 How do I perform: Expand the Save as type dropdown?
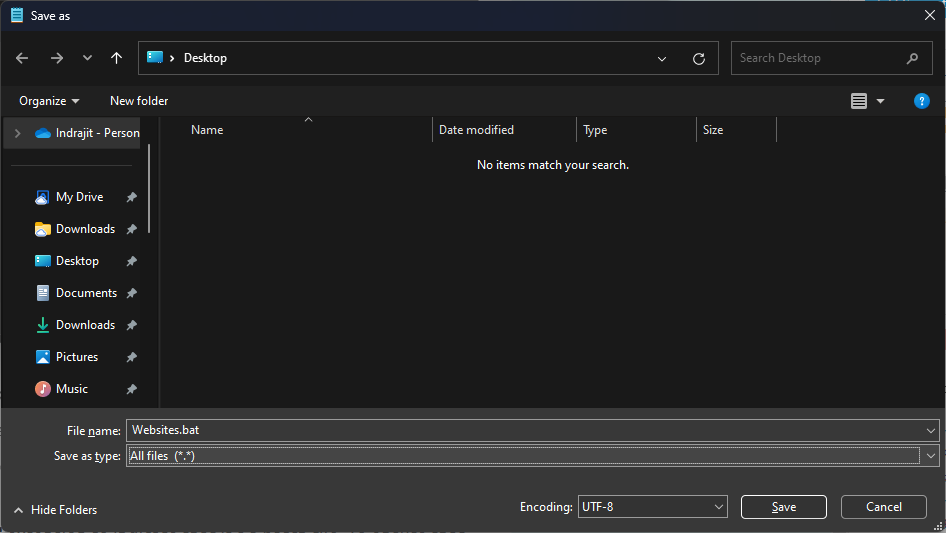click(x=931, y=456)
